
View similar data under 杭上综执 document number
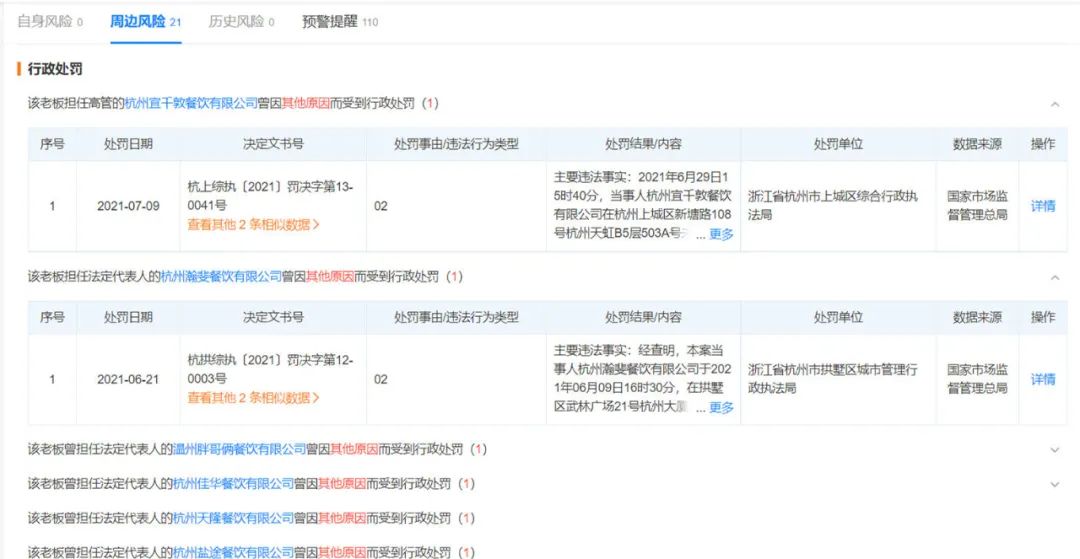(x=253, y=224)
